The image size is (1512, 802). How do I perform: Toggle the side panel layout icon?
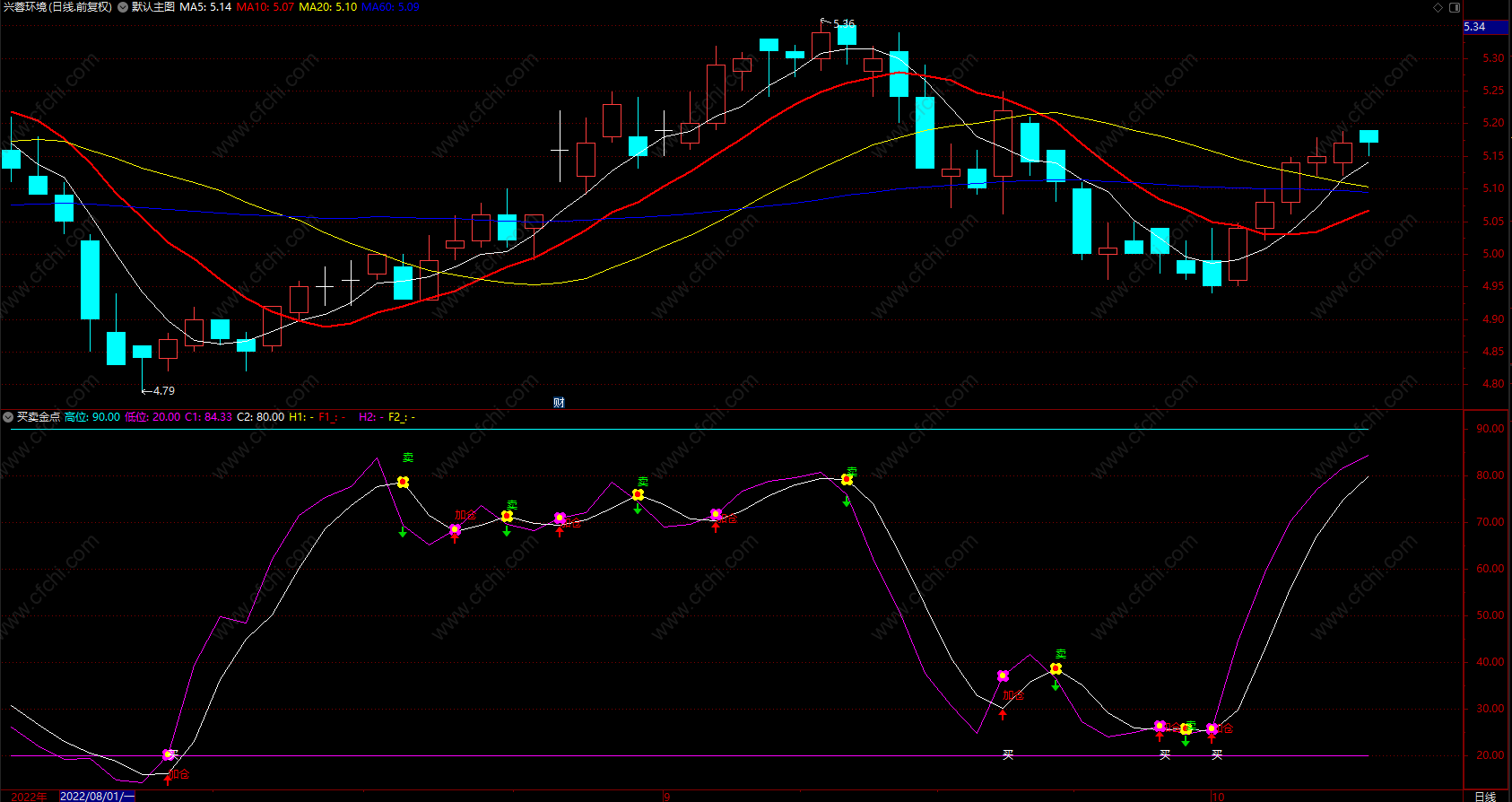(1455, 7)
